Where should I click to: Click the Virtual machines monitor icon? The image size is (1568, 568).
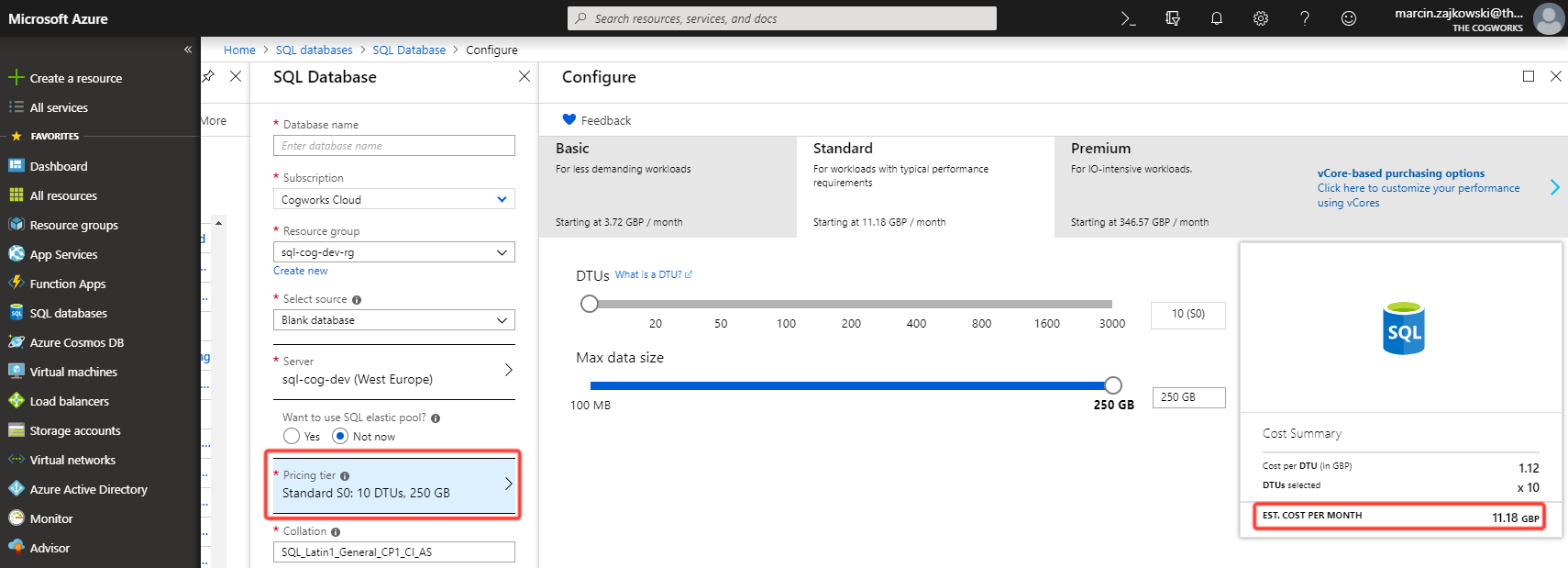(x=16, y=372)
